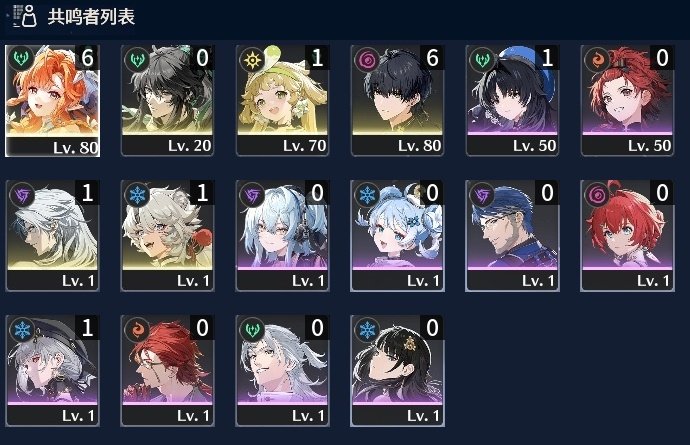Click the pink havoc swirl icon on black-haired male
Screen dimensions: 690x445
click(367, 59)
